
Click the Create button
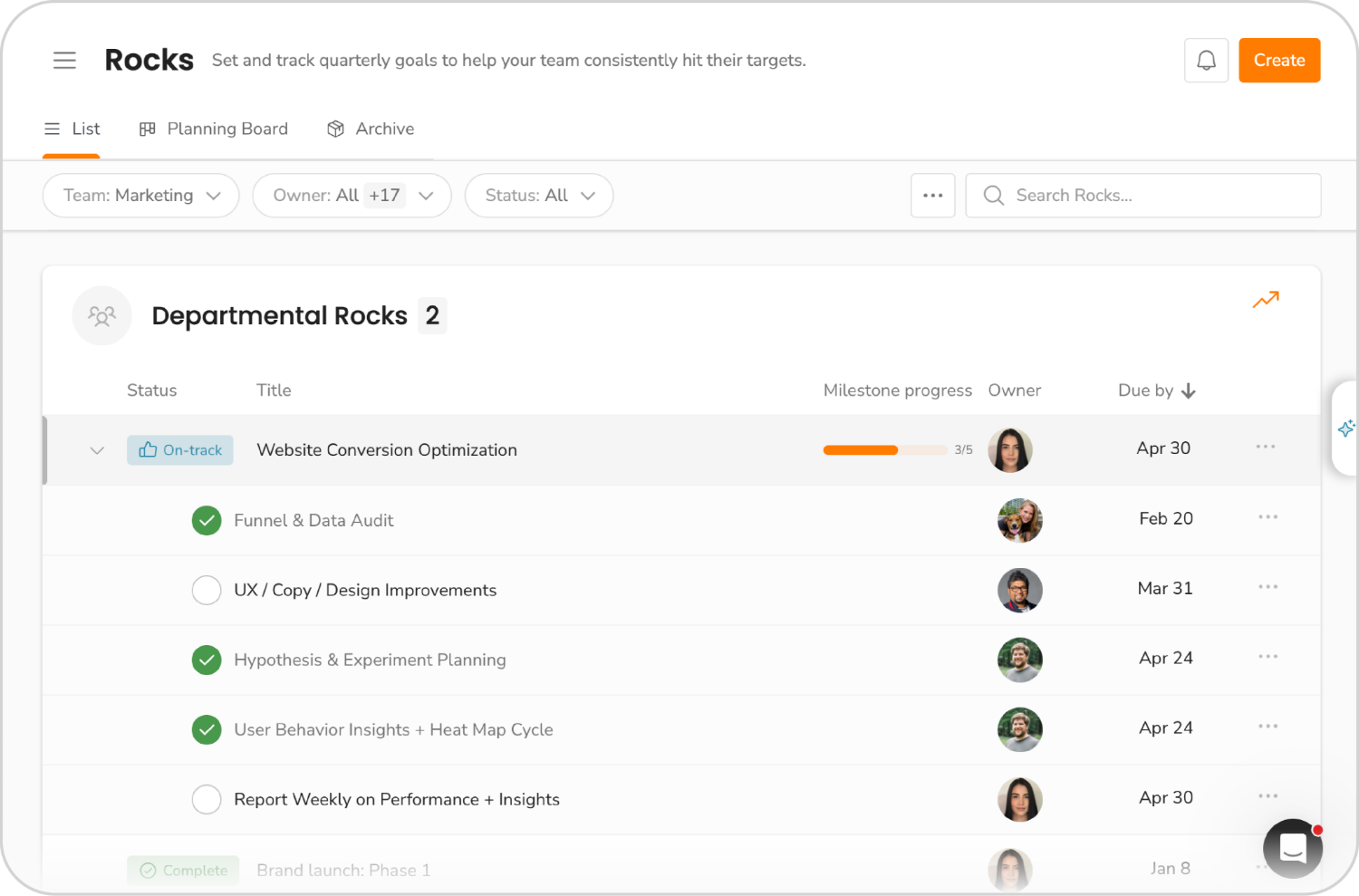(1279, 60)
